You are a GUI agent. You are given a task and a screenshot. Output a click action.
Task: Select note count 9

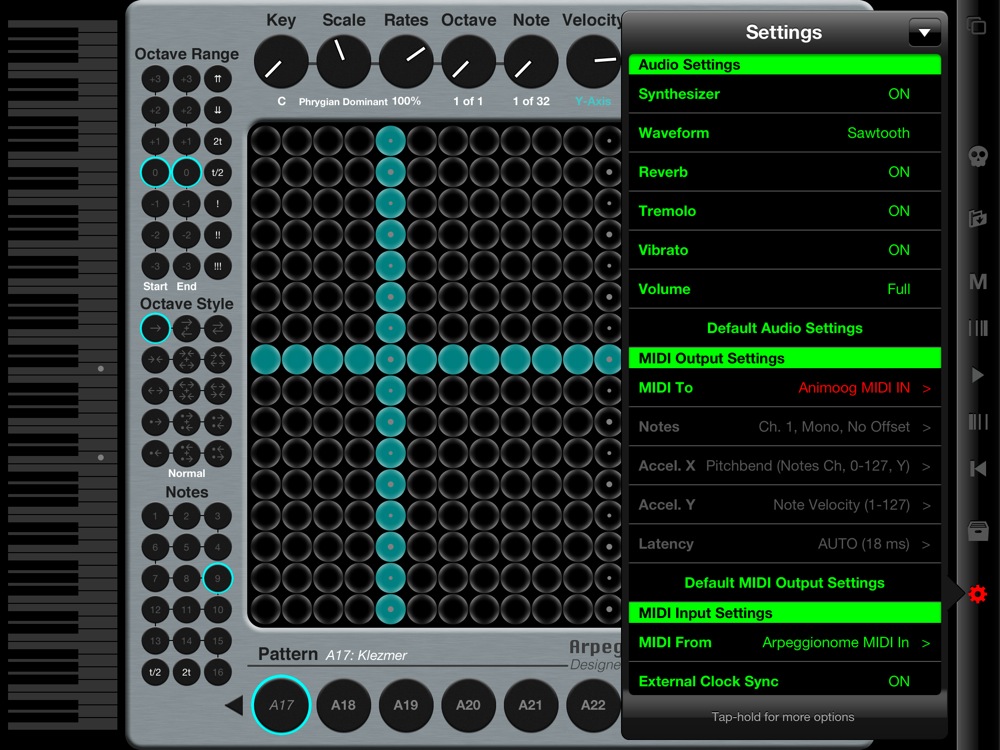point(217,578)
